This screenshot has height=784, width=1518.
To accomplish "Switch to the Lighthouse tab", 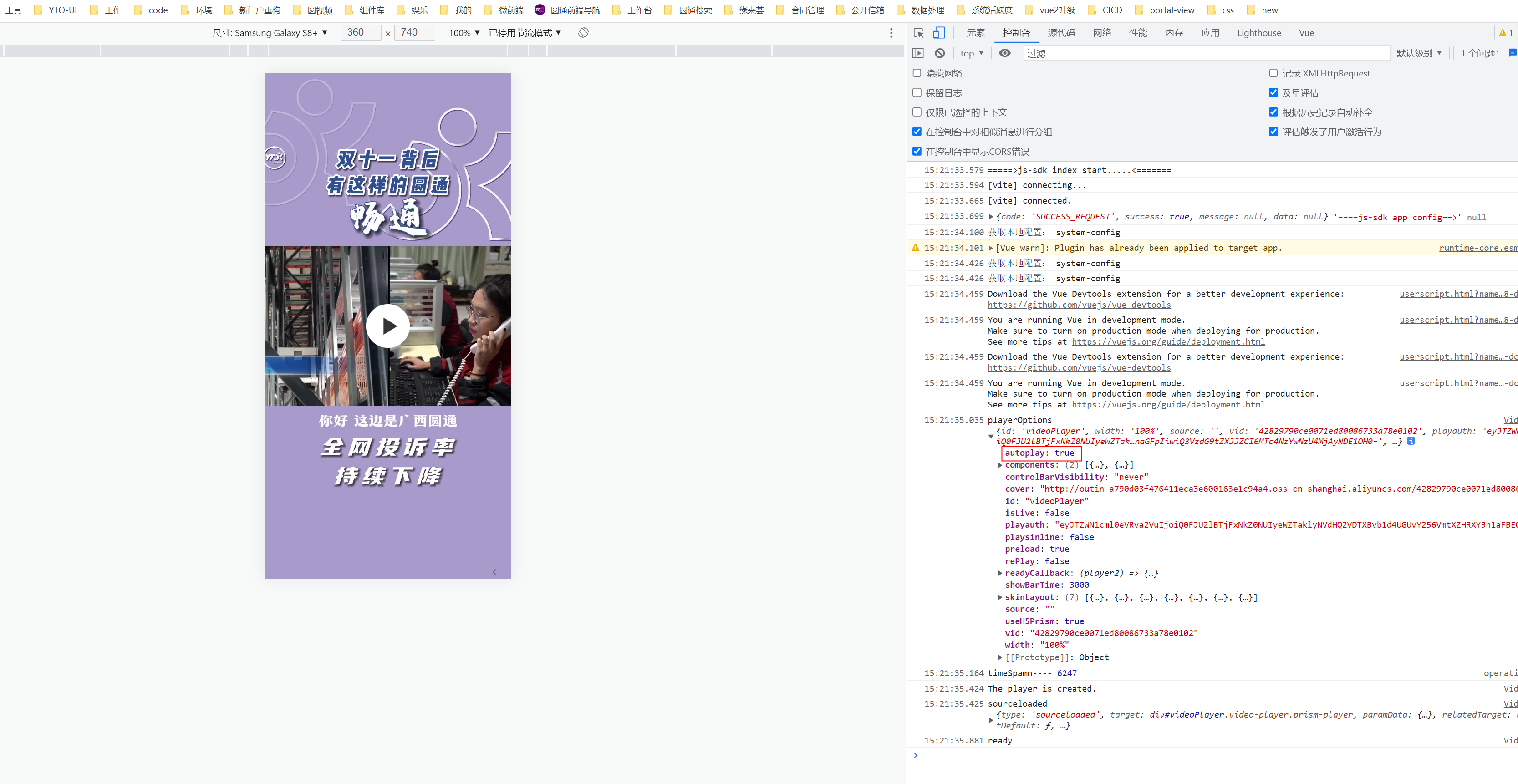I will [1259, 33].
